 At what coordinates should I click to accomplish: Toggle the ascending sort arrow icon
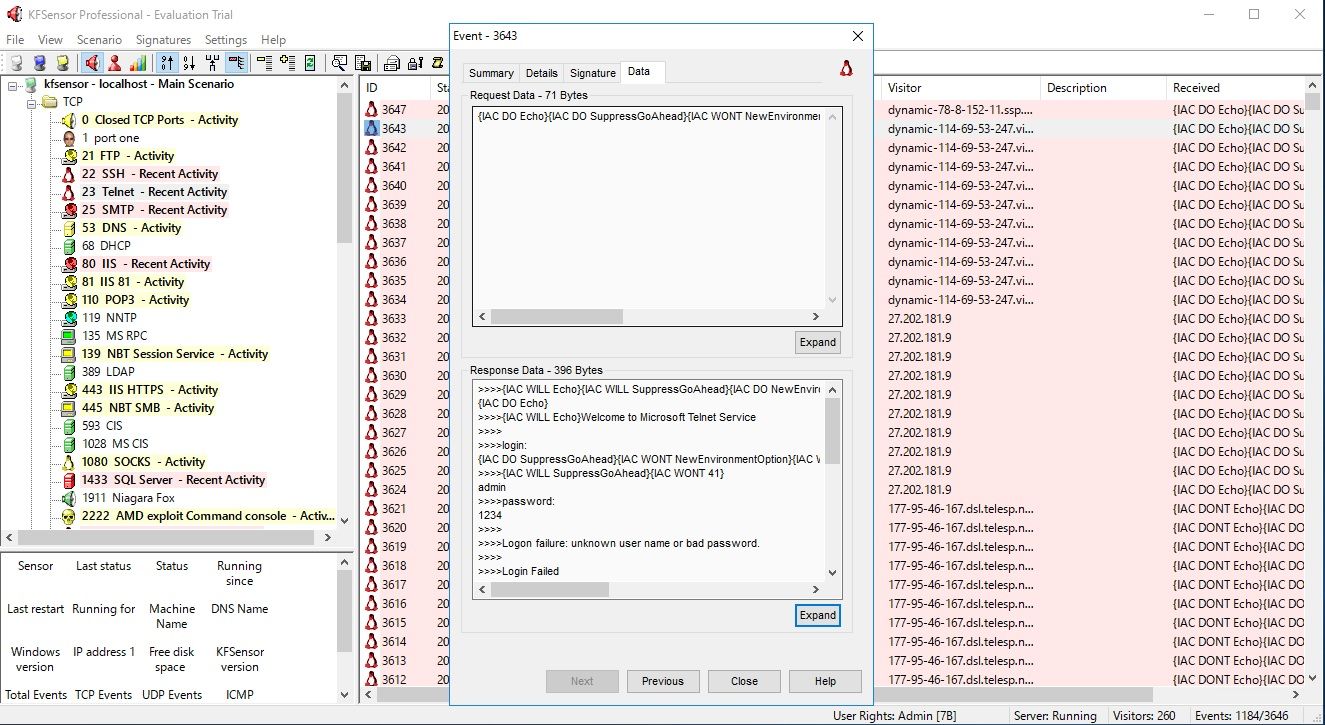(x=168, y=63)
